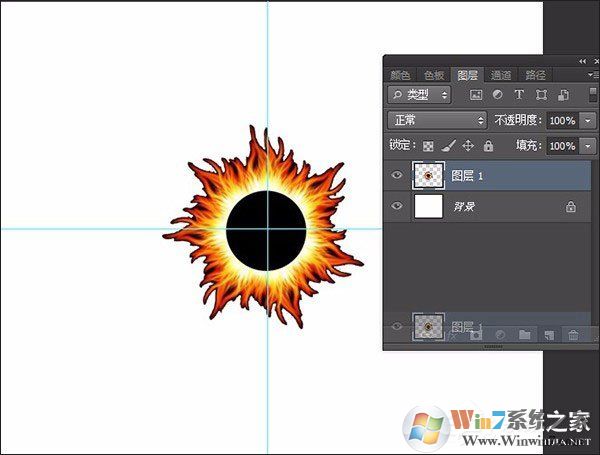600x455 pixels.
Task: Enable lock image pixels (brush icon)
Action: pos(448,145)
